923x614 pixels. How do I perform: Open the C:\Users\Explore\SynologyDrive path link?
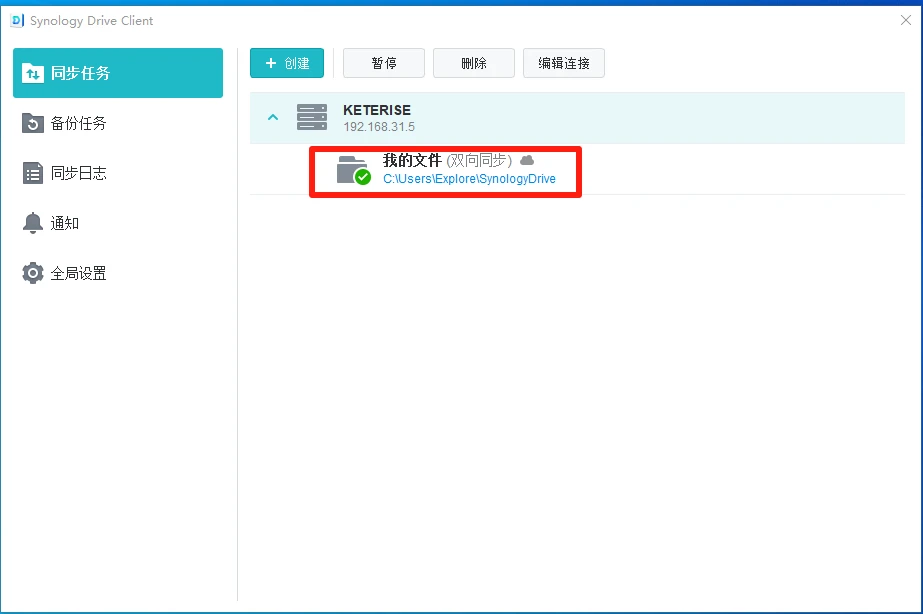[x=469, y=179]
